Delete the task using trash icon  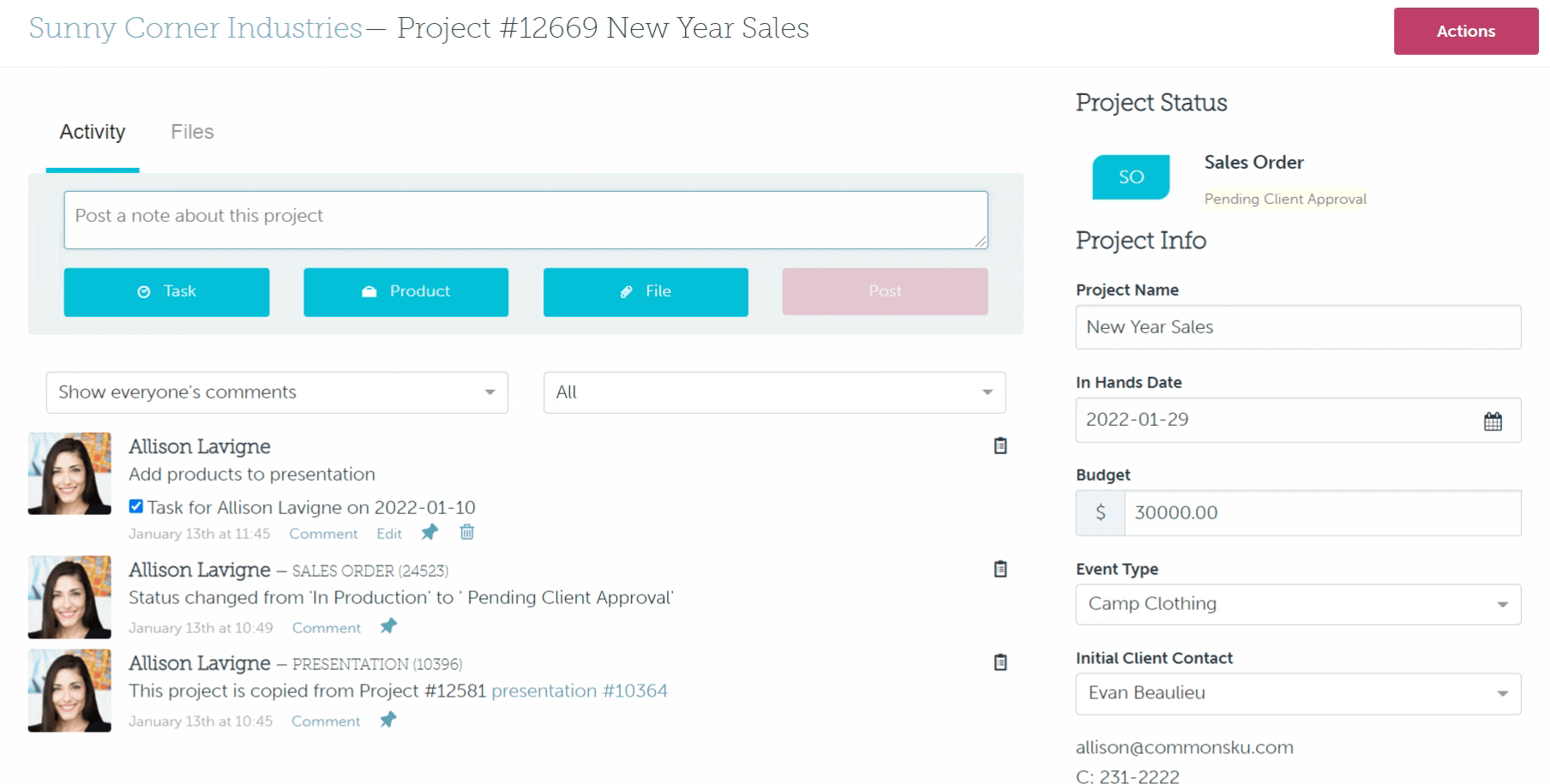[467, 532]
